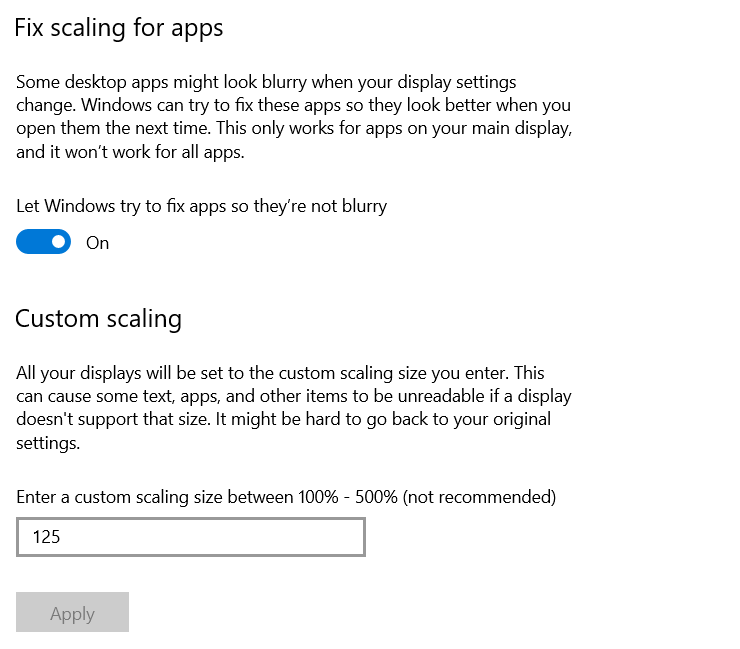Click the line starting "change. Windows can try"
Viewport: 740px width, 649px height.
point(293,105)
